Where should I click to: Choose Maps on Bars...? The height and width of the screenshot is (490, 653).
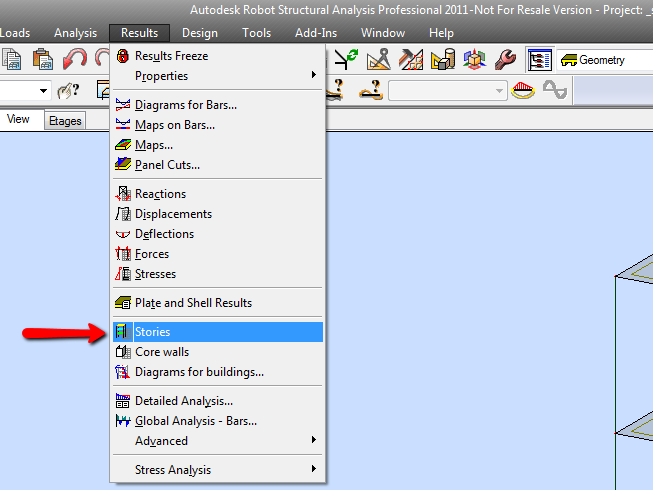click(217, 125)
